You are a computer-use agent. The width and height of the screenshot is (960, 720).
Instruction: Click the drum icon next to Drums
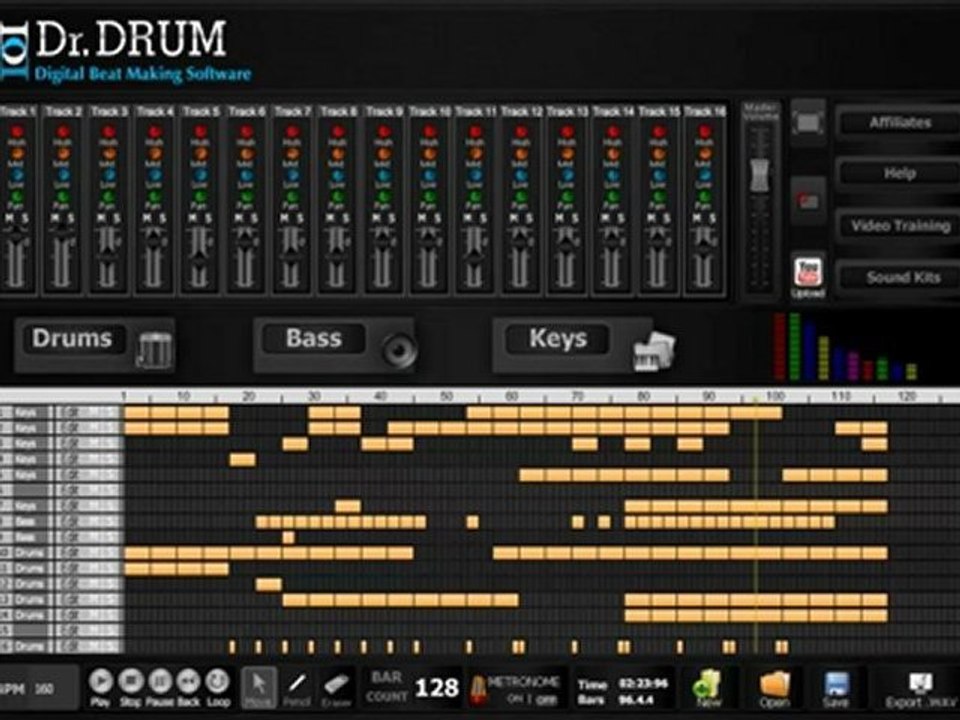(x=154, y=350)
